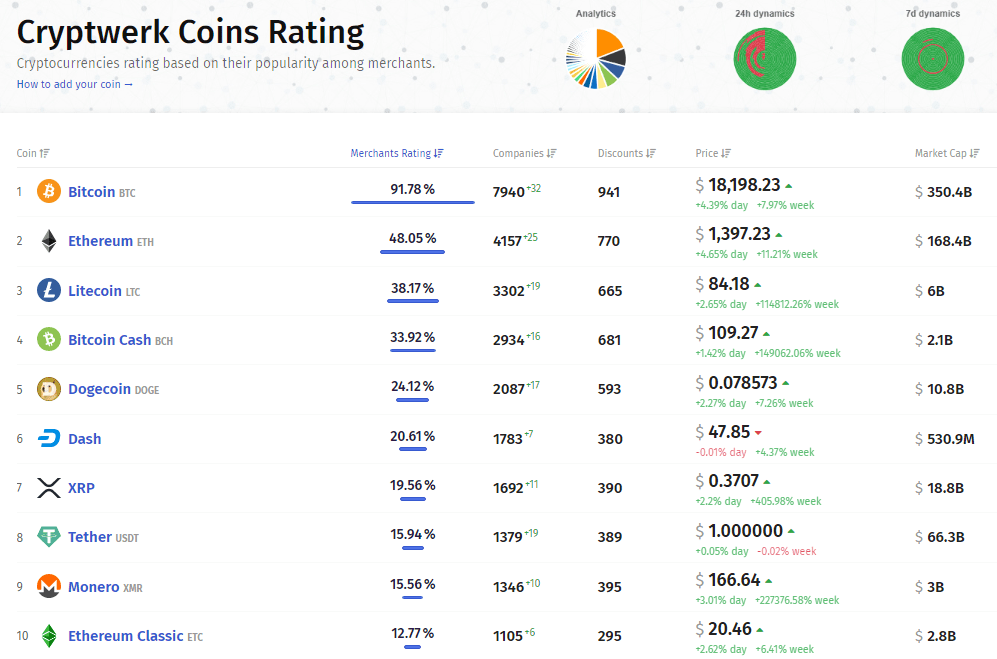Viewport: 997px width, 659px height.
Task: Toggle sort direction on Market Cap column
Action: (975, 153)
